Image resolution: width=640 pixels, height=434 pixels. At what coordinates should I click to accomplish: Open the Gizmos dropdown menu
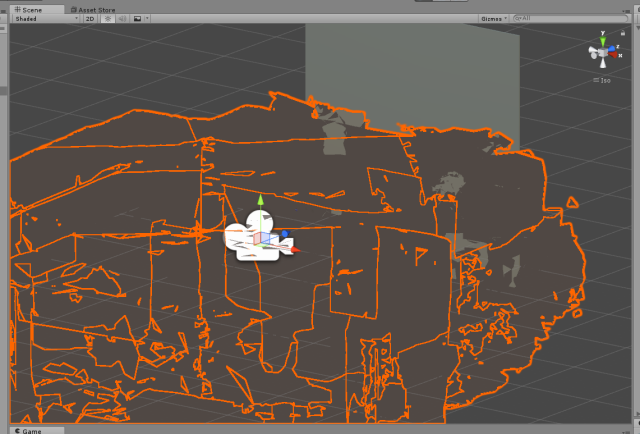[x=493, y=19]
